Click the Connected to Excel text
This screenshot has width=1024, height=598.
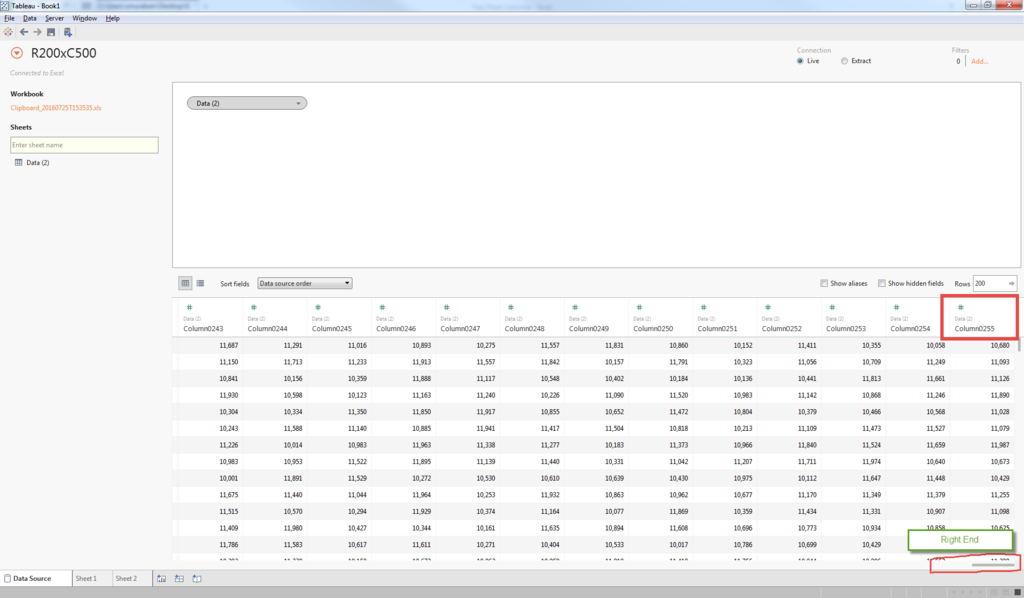37,73
